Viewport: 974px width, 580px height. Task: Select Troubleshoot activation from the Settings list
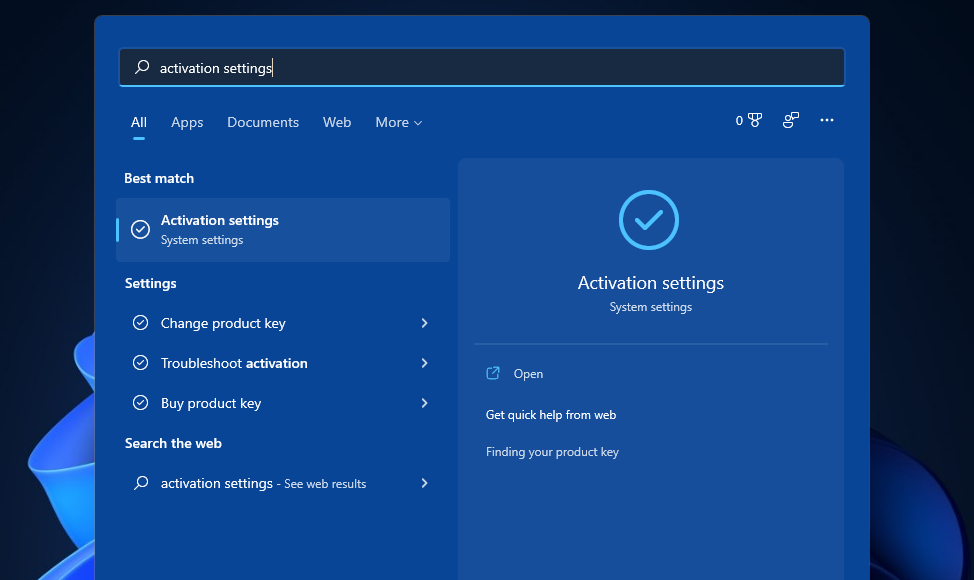234,363
